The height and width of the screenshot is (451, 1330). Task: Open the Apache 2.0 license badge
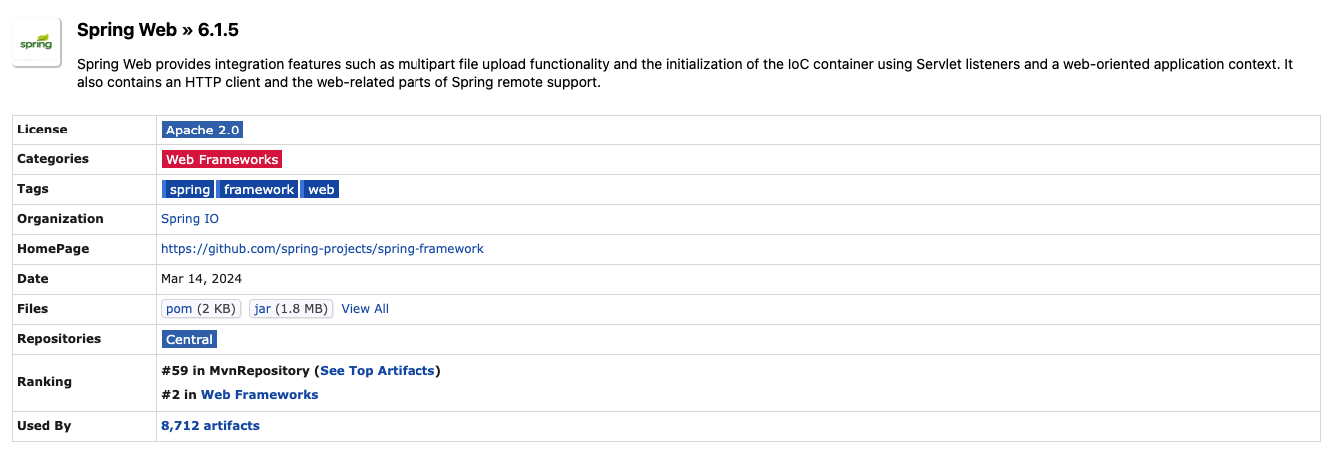point(203,130)
